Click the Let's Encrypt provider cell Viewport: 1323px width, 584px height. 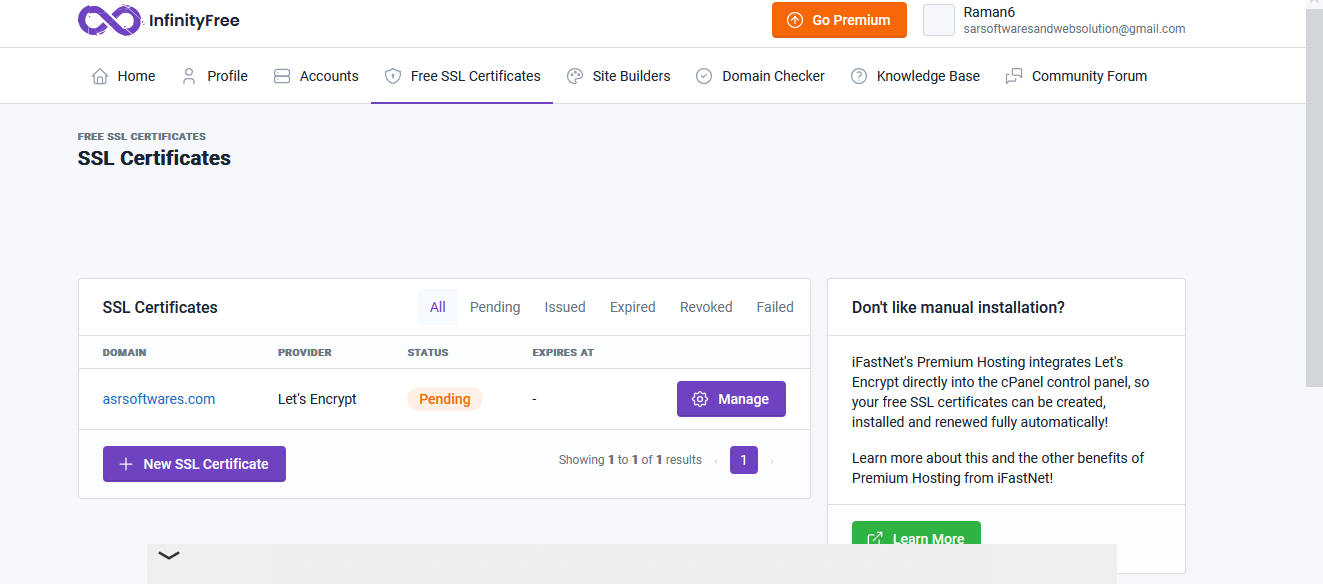click(x=317, y=399)
